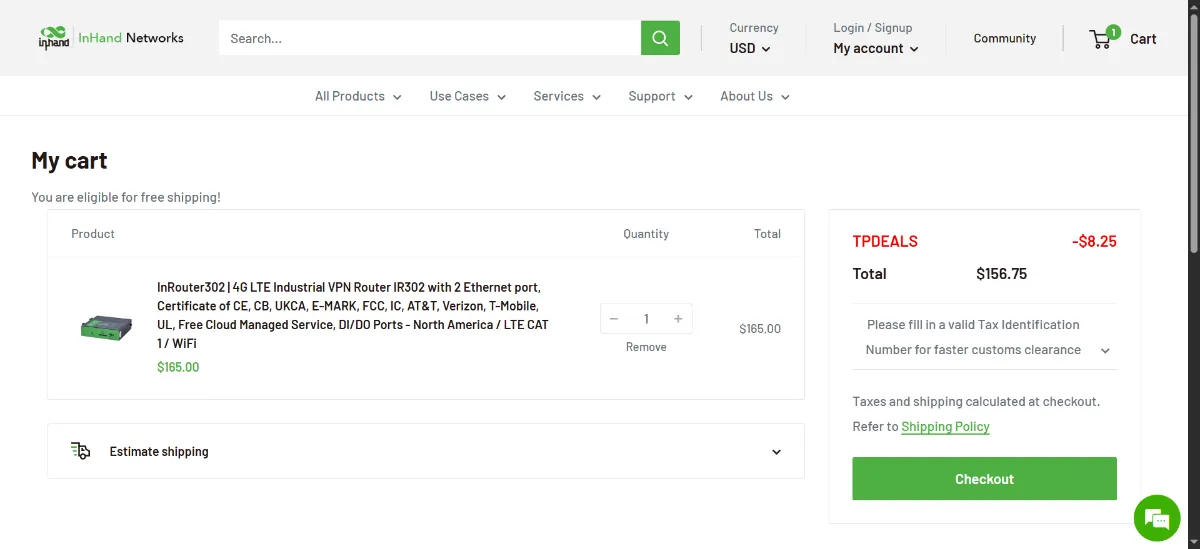Click the $165.00 line total in table
1200x549 pixels.
pyautogui.click(x=760, y=329)
